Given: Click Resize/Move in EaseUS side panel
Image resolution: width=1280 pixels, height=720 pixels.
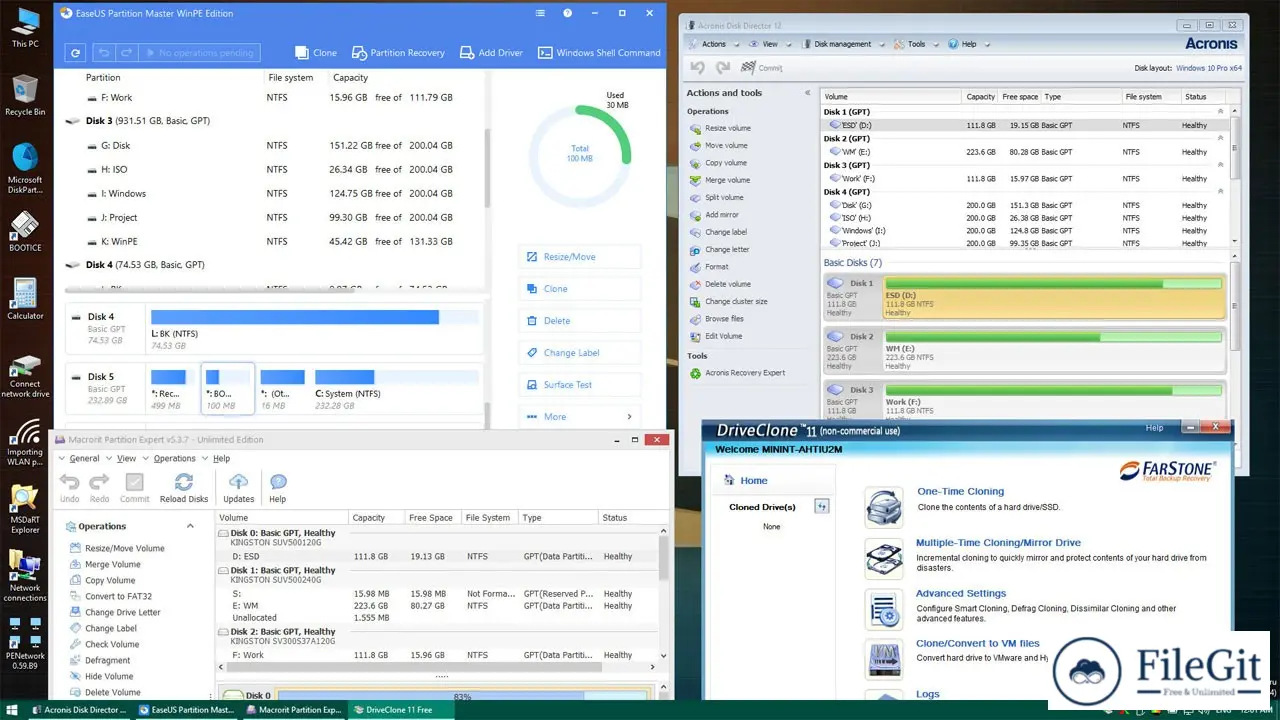Looking at the screenshot, I should [x=580, y=257].
